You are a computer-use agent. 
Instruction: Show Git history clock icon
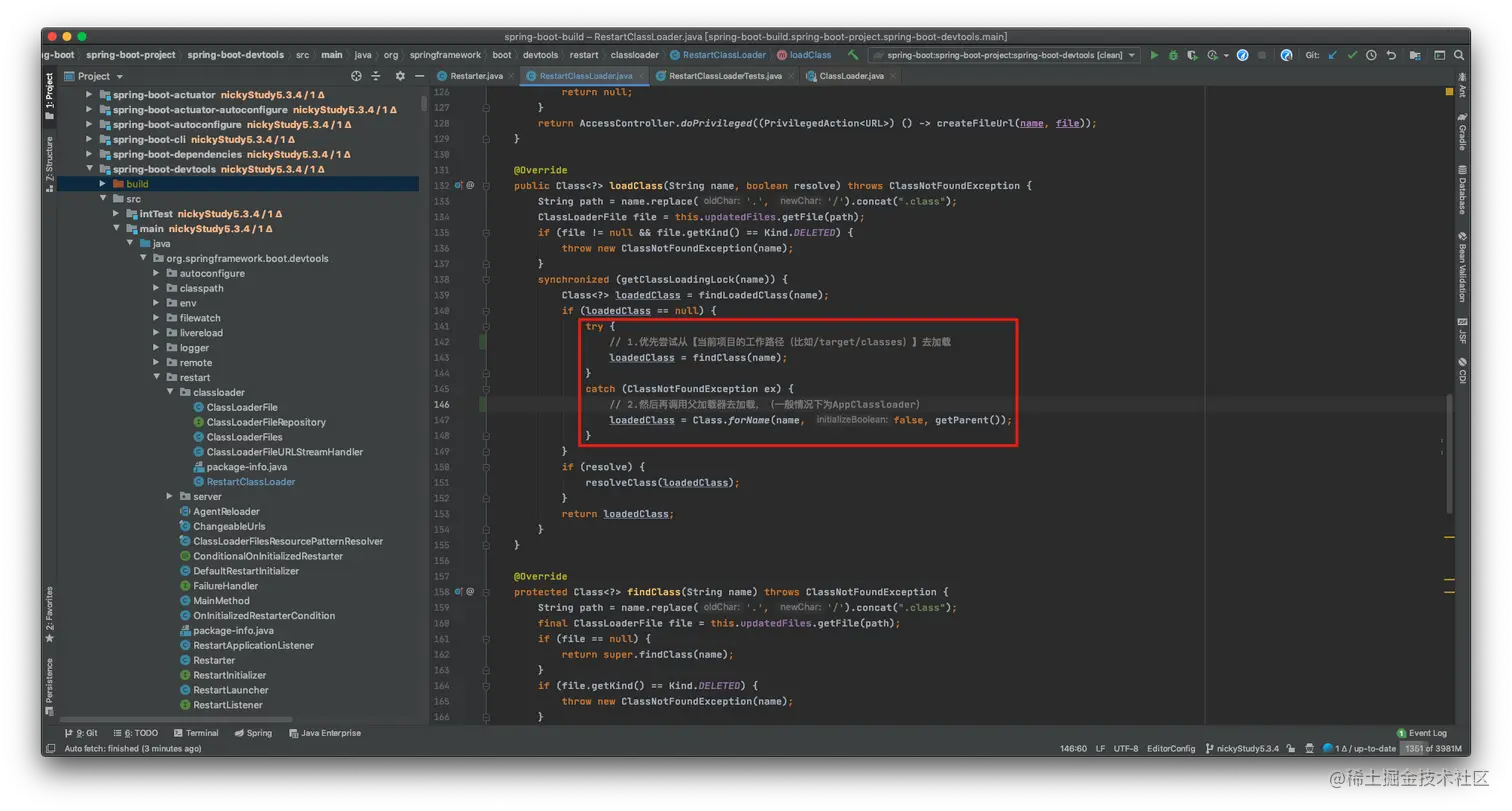[1371, 55]
